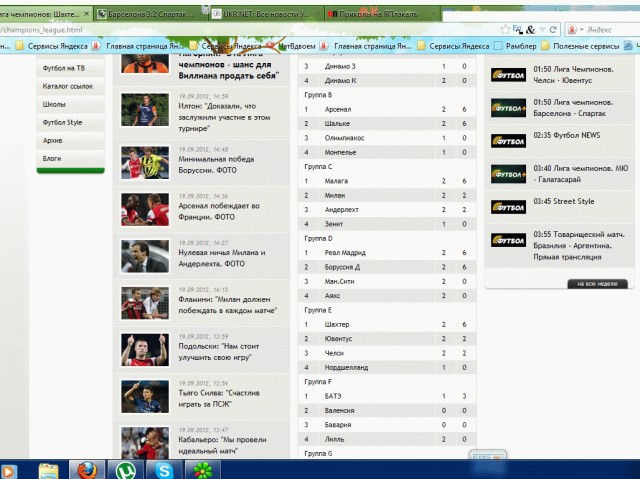Click the Футбол channel logo beside Челси - Ювентус

508,75
